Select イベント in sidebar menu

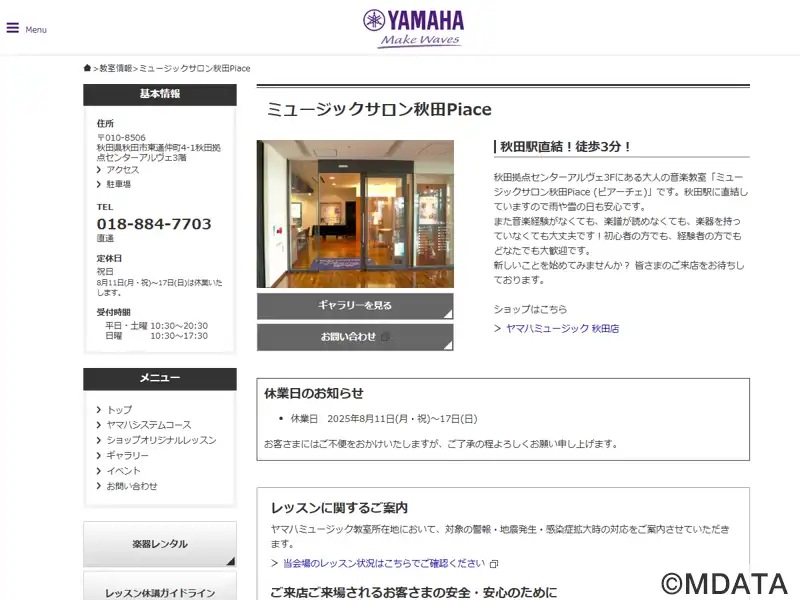pyautogui.click(x=123, y=470)
